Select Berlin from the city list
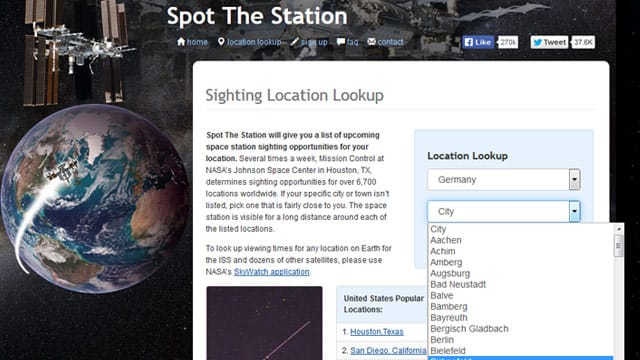 pyautogui.click(x=442, y=340)
